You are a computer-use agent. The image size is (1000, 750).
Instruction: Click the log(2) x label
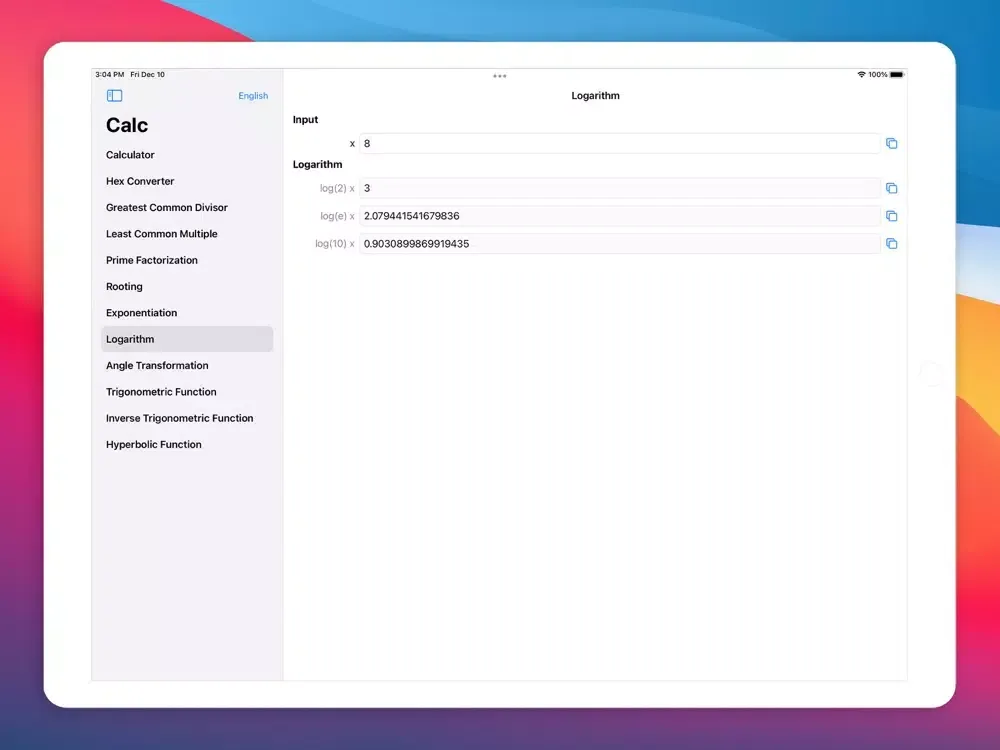[337, 188]
